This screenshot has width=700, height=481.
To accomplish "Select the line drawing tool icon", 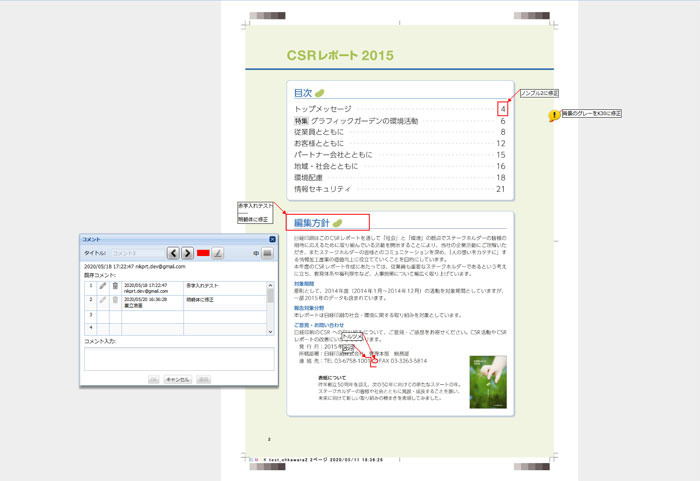I will point(218,253).
